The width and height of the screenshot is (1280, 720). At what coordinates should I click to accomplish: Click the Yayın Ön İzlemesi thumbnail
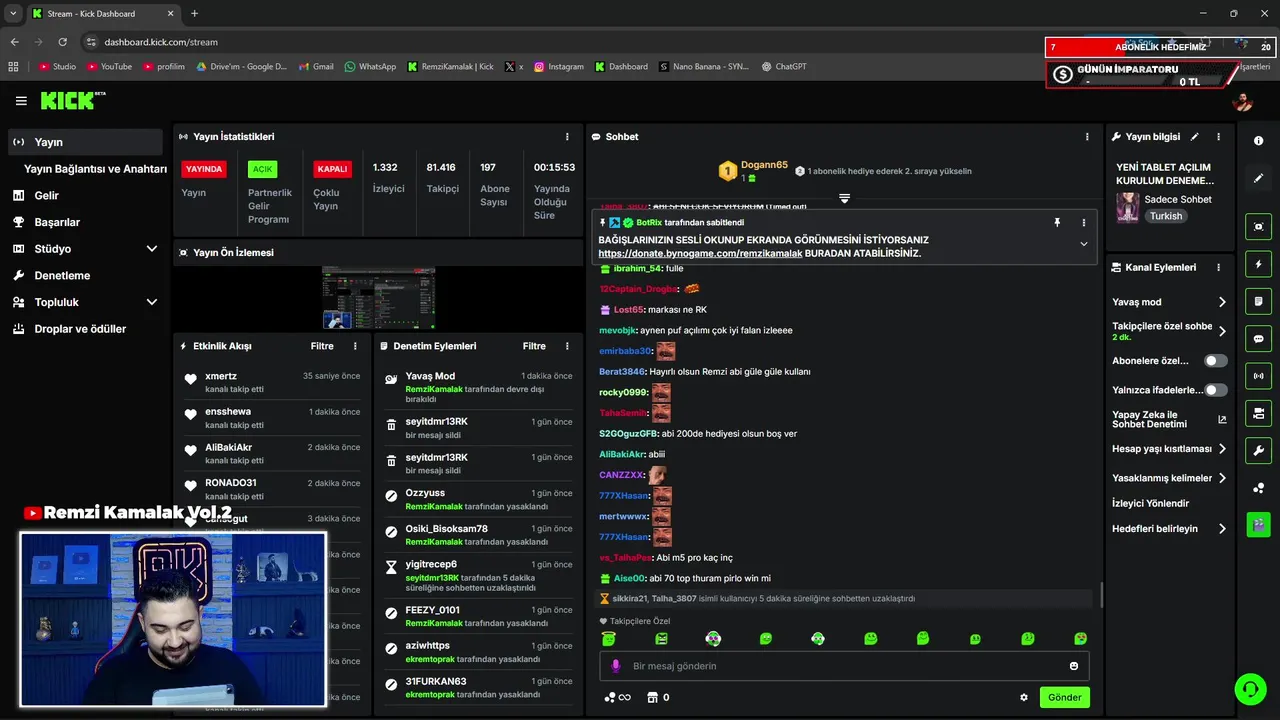tap(378, 298)
